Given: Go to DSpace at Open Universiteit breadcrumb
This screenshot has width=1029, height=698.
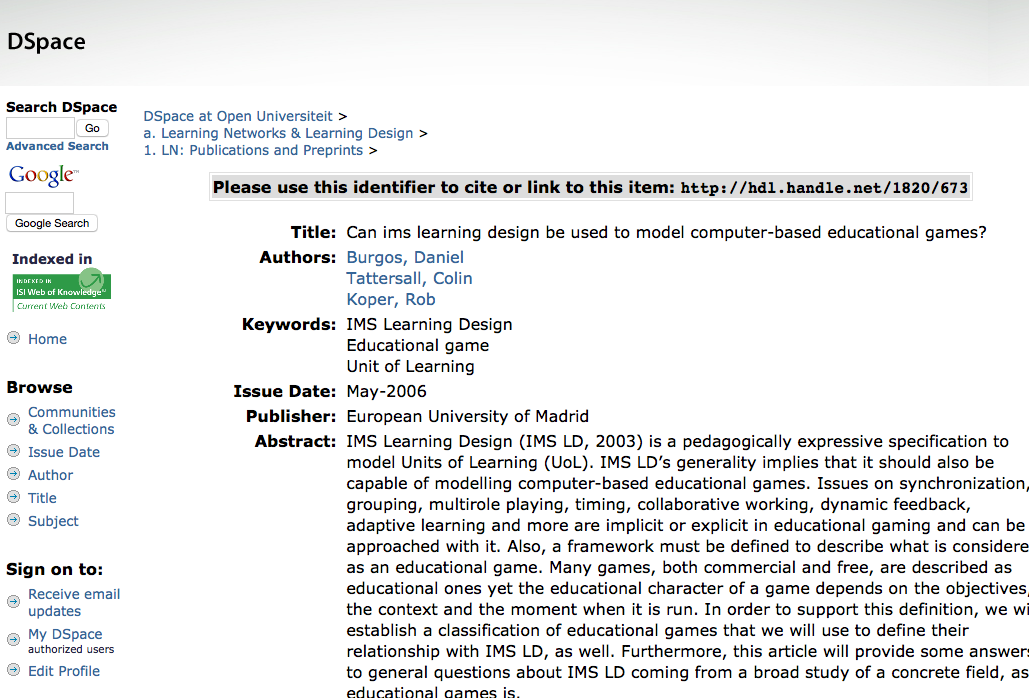Looking at the screenshot, I should [x=238, y=116].
